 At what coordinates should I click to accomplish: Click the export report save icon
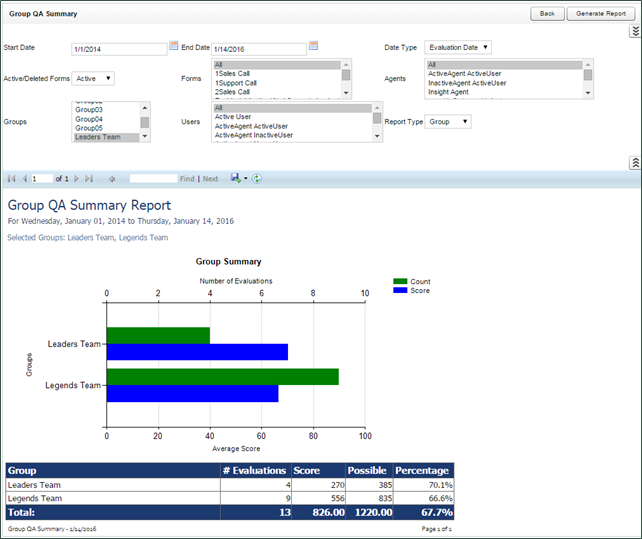(235, 178)
